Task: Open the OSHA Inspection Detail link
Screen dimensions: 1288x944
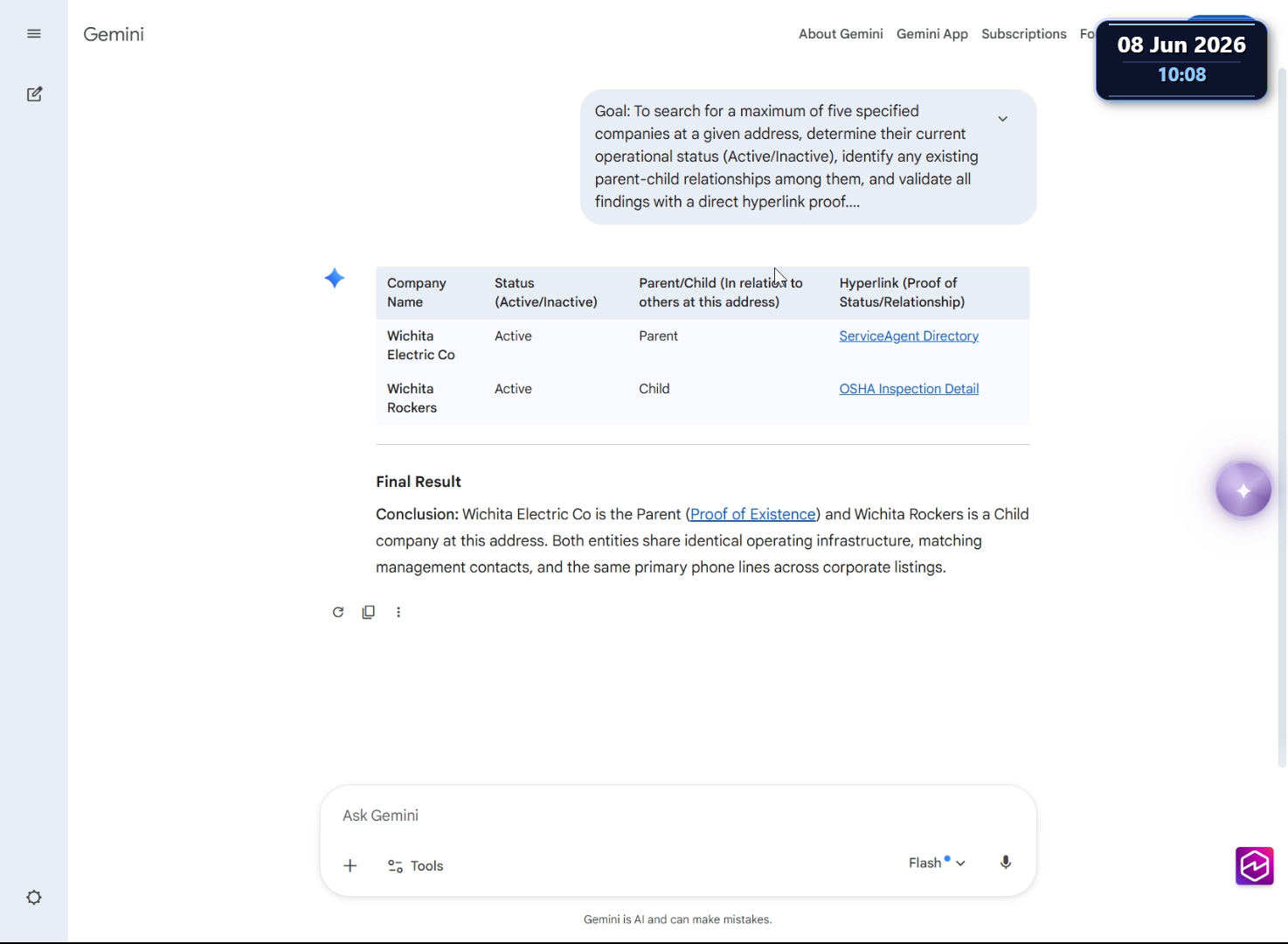Action: (909, 389)
